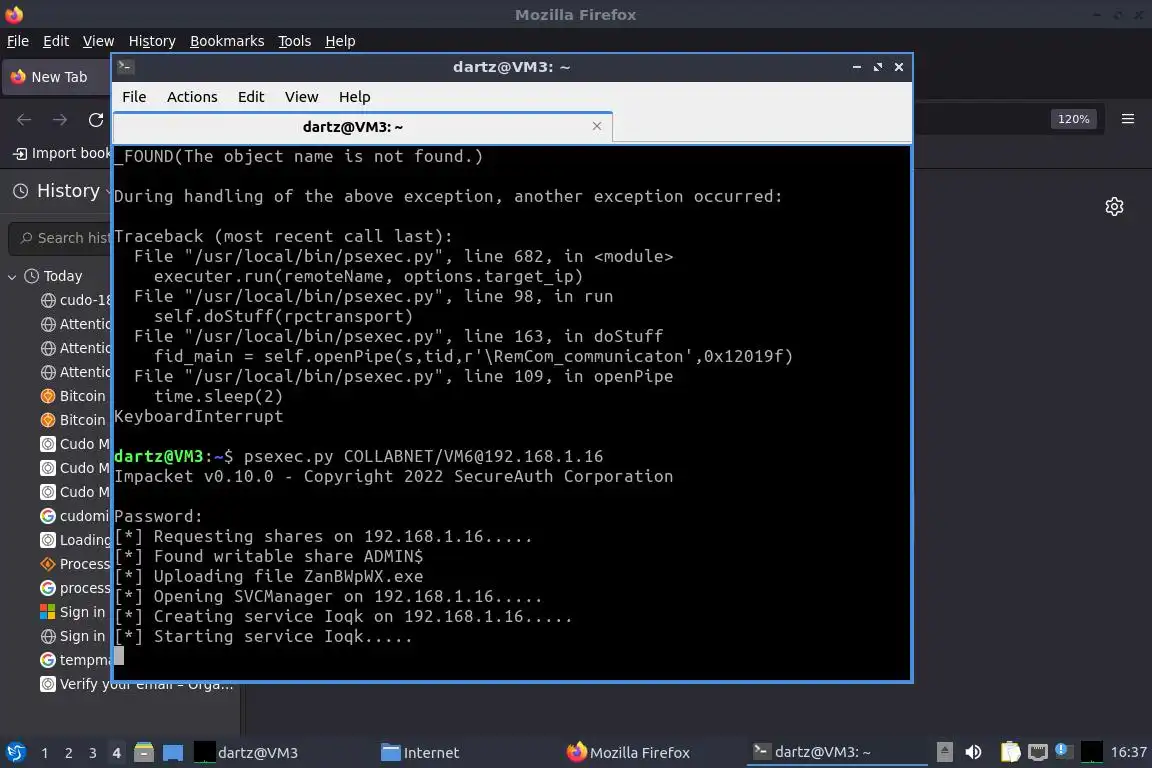Select the New Tab tab in Firefox
1152x768 pixels.
click(57, 77)
